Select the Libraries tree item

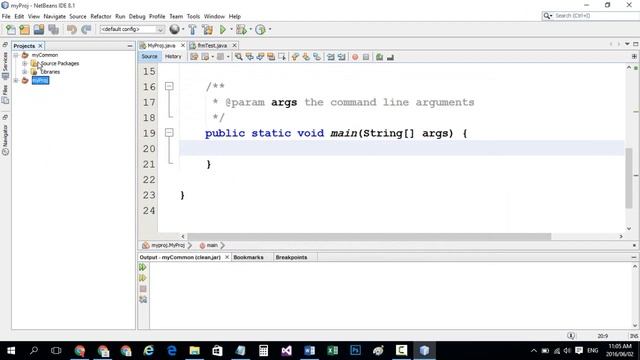tap(50, 72)
